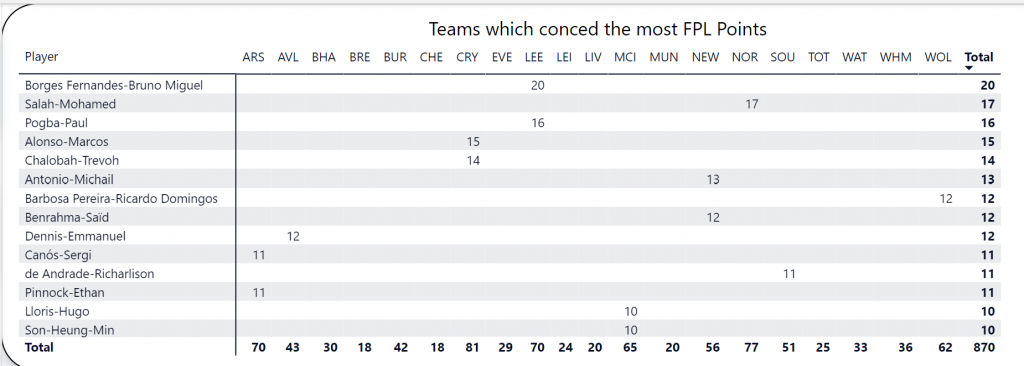
Task: Click Borges Fernandes-Bruno Miguel row label
Action: click(114, 85)
